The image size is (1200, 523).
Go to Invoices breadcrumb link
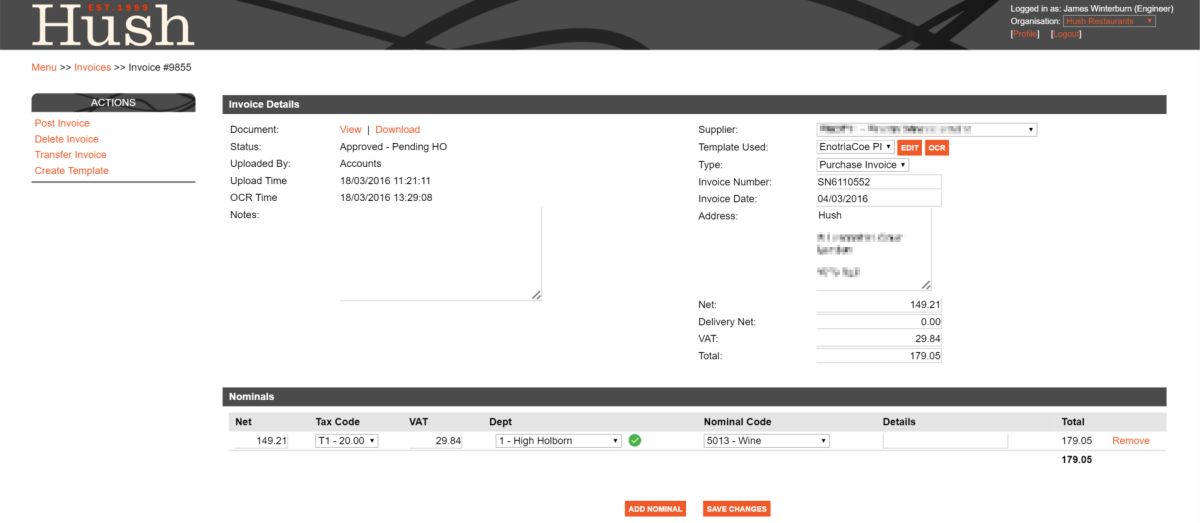(92, 68)
